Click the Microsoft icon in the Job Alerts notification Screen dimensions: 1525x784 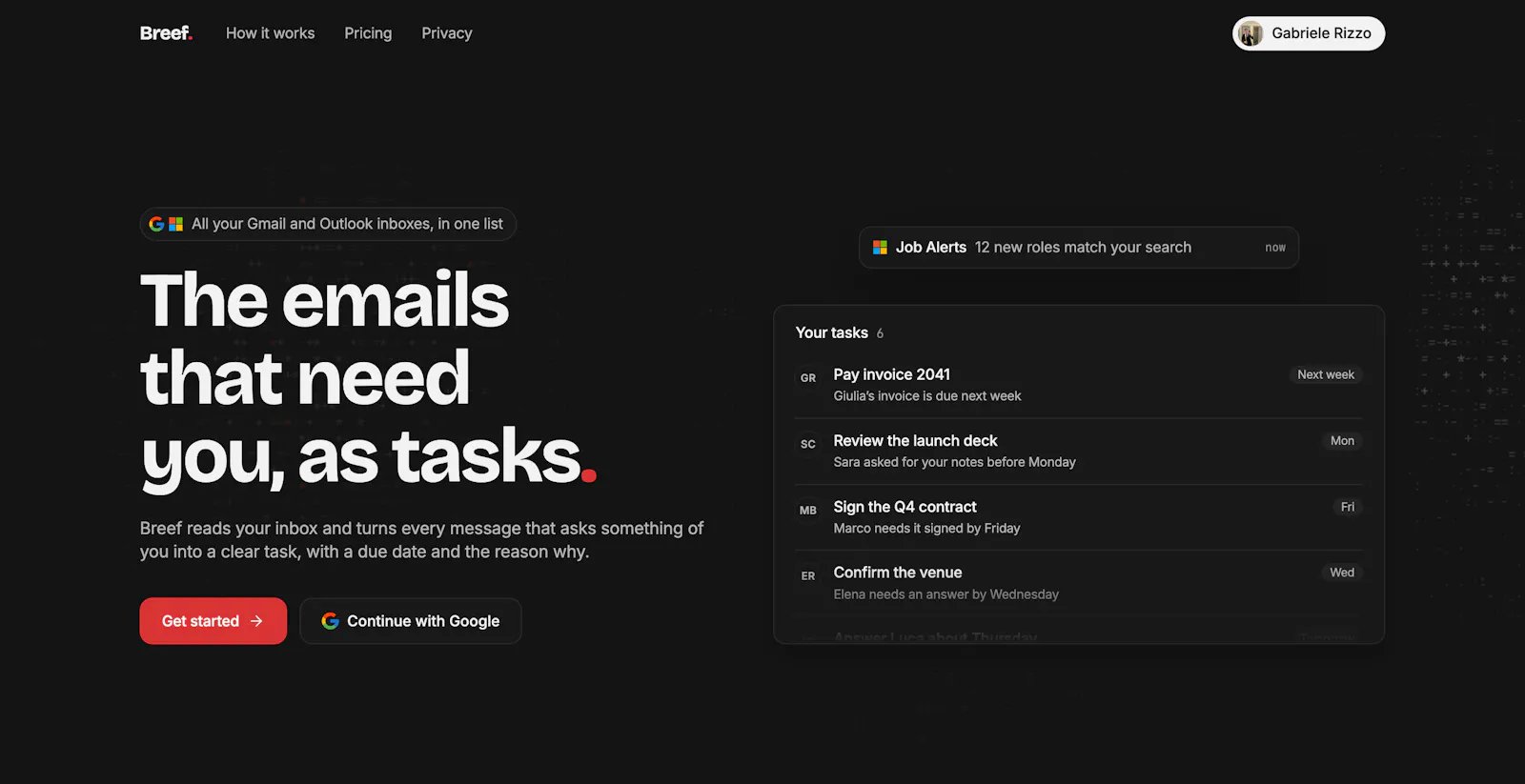tap(880, 248)
